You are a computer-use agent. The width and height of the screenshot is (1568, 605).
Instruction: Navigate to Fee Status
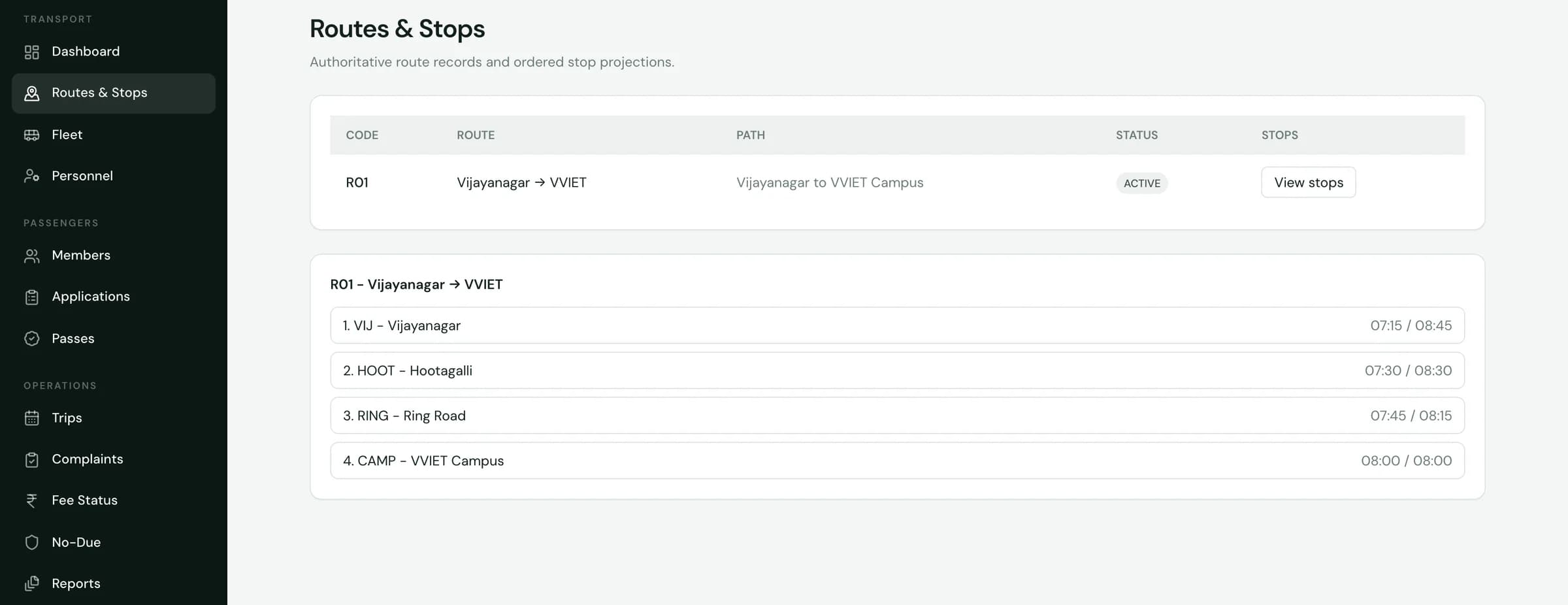[114, 500]
